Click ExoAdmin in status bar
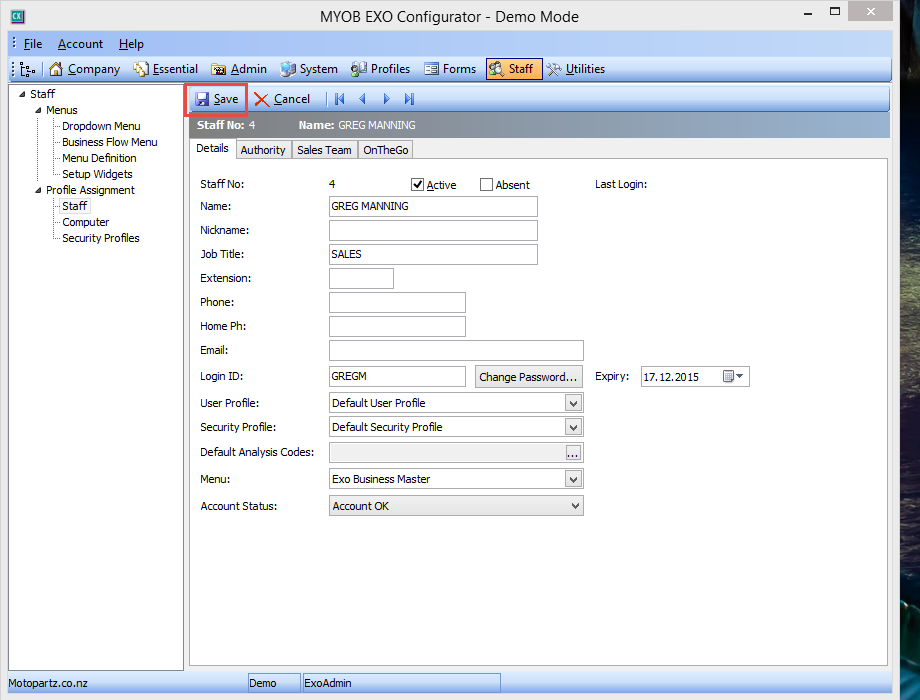The height and width of the screenshot is (700, 920). 327,684
